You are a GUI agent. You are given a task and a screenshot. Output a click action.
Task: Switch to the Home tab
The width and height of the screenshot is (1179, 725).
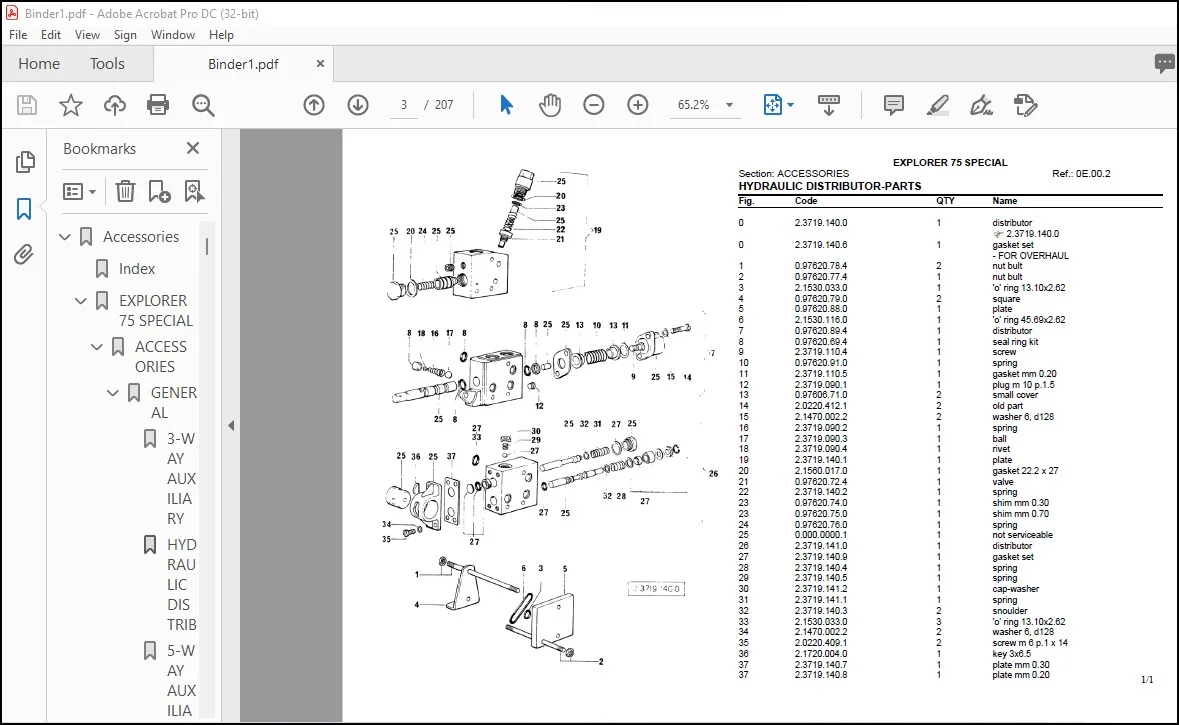(x=39, y=64)
